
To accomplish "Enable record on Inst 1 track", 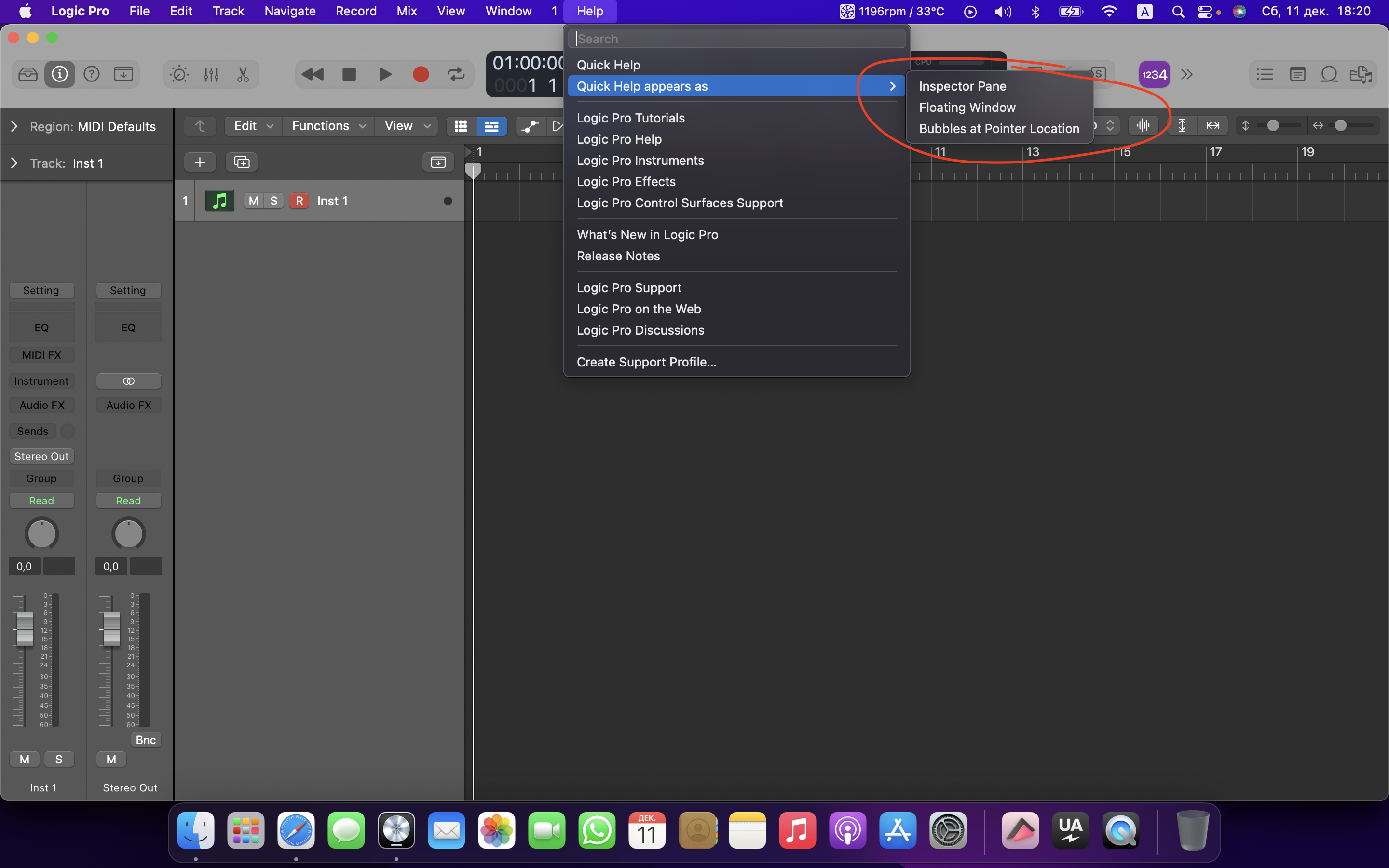I will [299, 201].
